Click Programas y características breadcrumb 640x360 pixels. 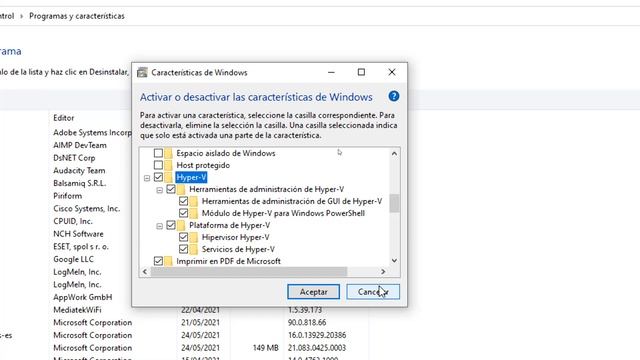click(x=77, y=16)
